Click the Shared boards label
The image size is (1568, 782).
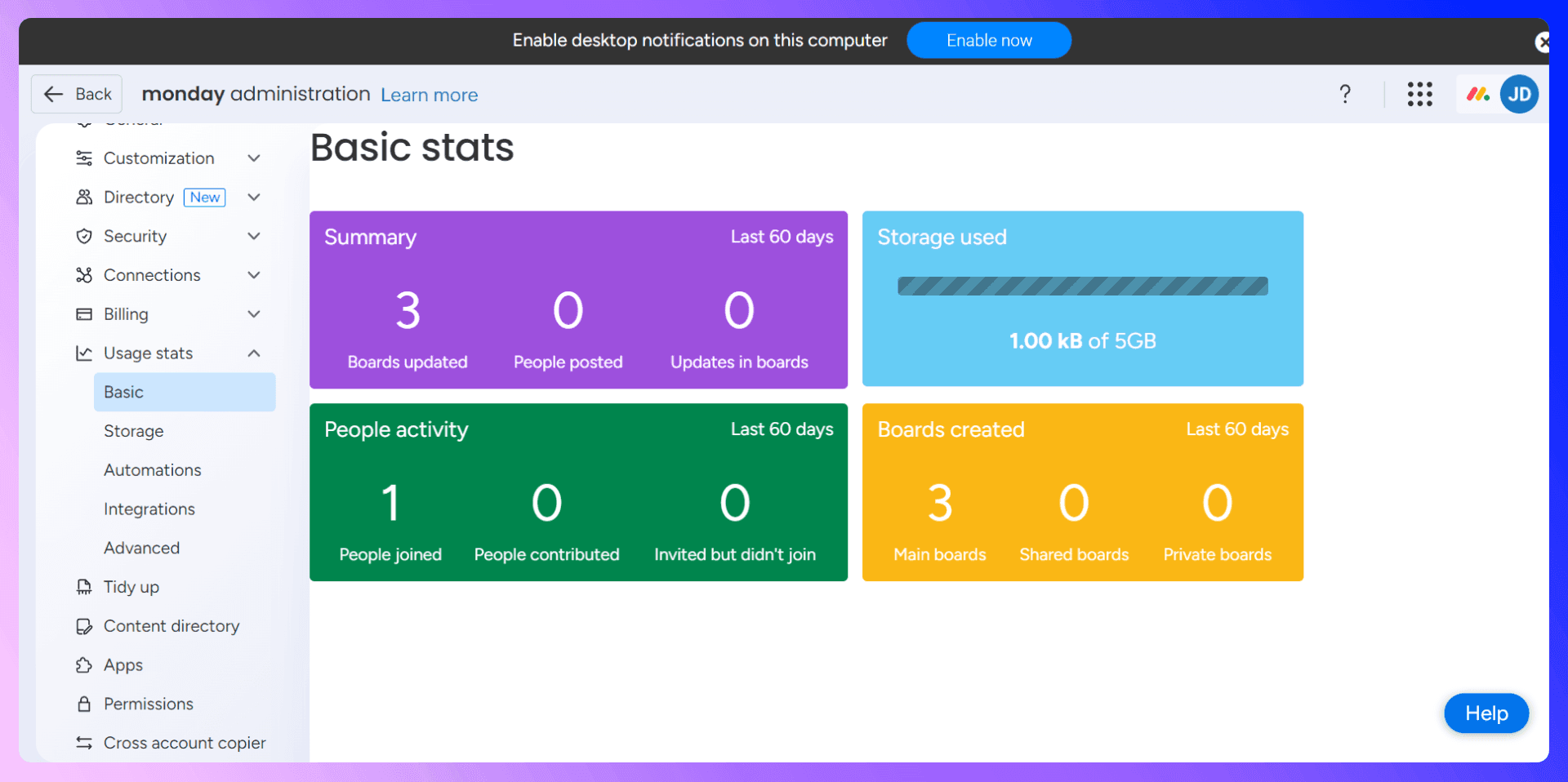(1074, 554)
